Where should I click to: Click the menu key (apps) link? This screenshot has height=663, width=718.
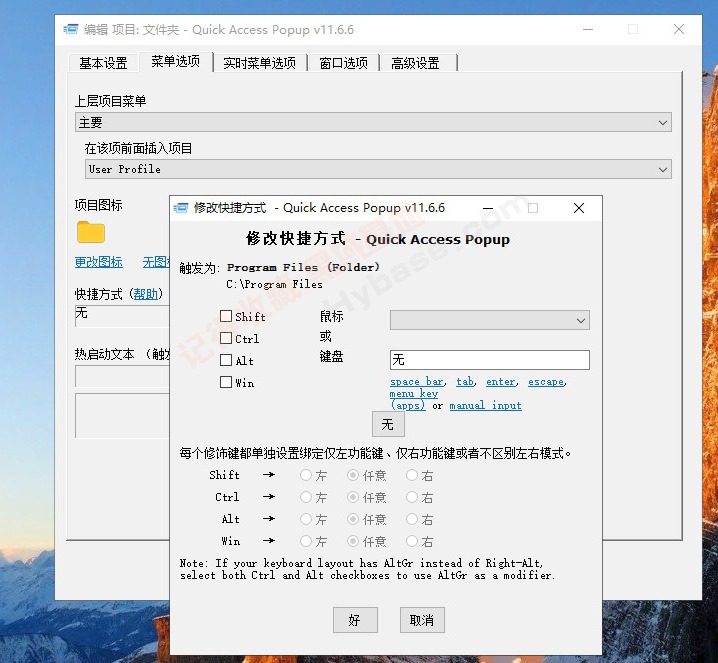[x=413, y=399]
